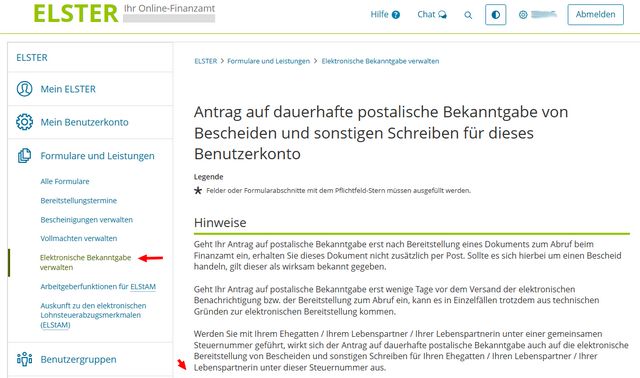Click the Legende label

(x=209, y=177)
